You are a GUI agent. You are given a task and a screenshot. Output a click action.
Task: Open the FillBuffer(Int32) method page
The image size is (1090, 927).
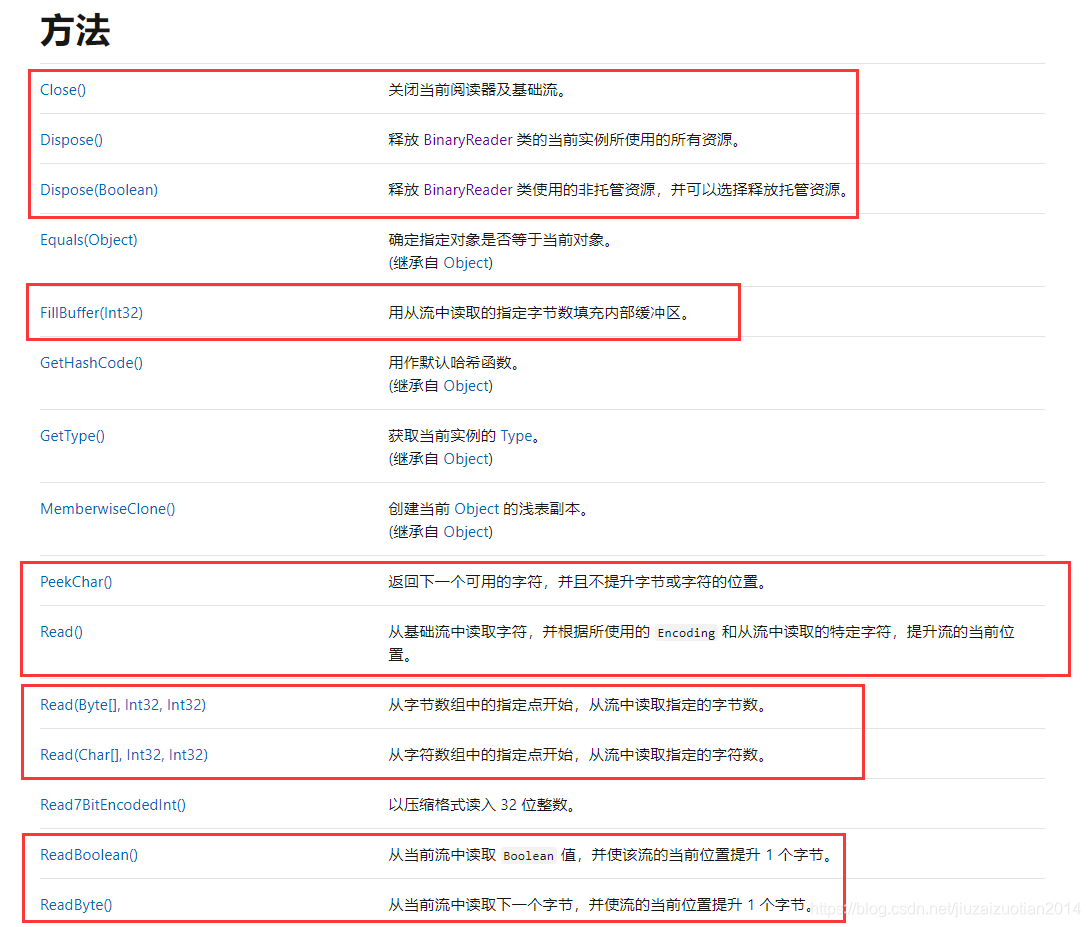point(91,313)
